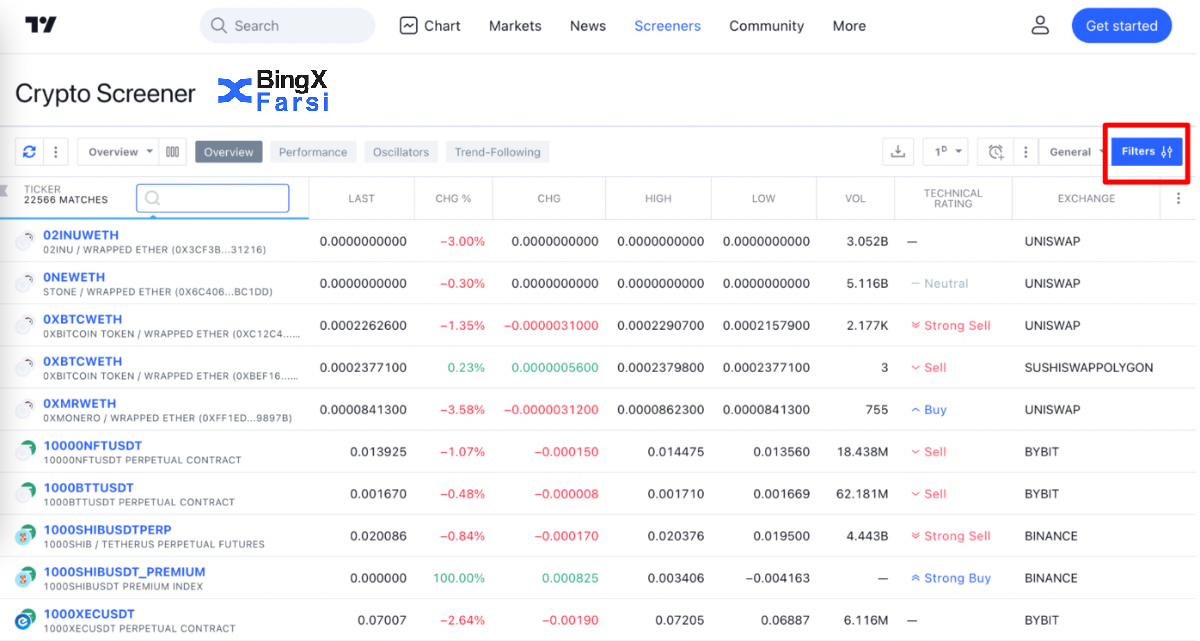Sort by the VOL column header

(x=855, y=198)
